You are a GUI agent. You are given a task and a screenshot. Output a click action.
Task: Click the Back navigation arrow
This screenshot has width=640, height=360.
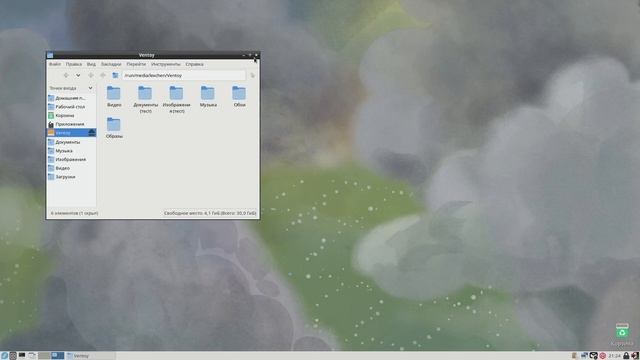pos(66,76)
